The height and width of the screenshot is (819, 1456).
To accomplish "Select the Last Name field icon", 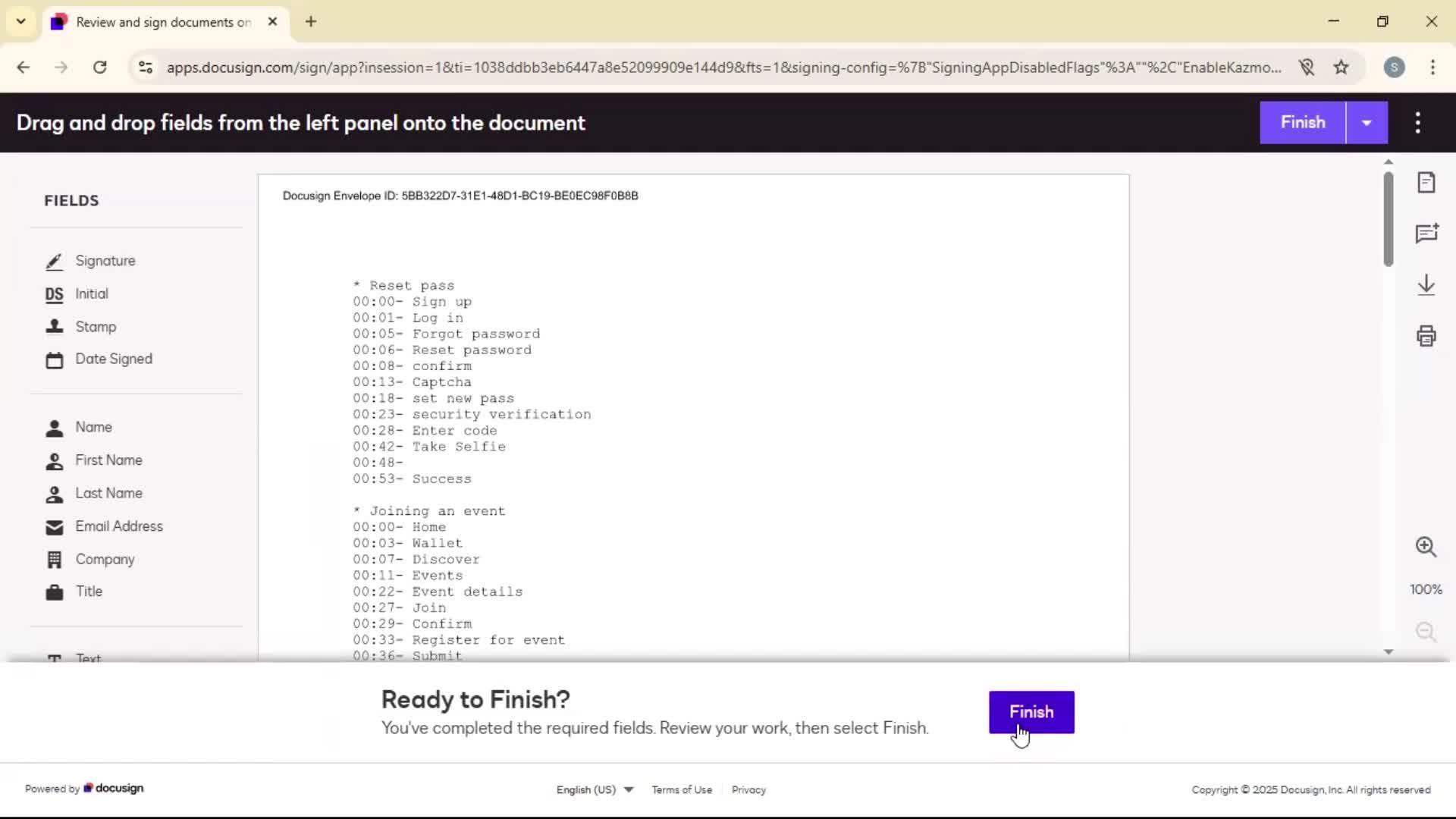I will [x=54, y=494].
